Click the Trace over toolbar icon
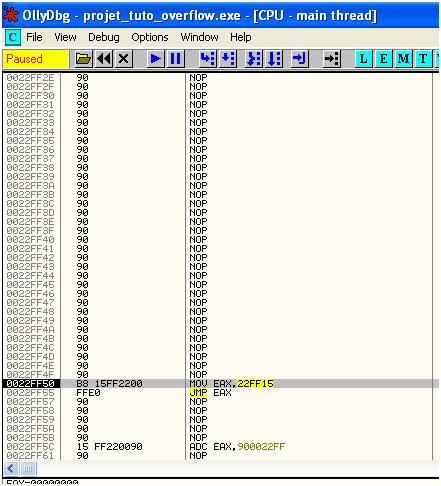Screen dimensions: 441x486 coord(274,59)
